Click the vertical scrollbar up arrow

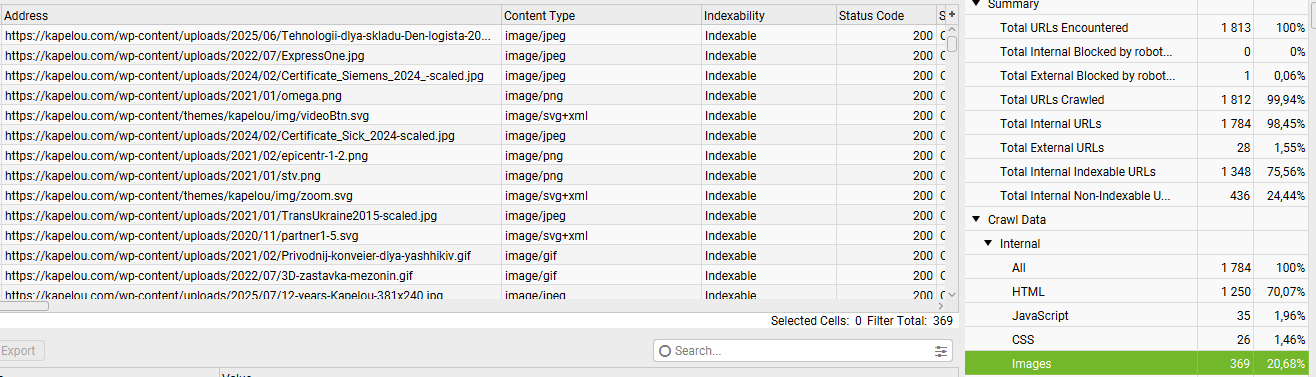952,30
